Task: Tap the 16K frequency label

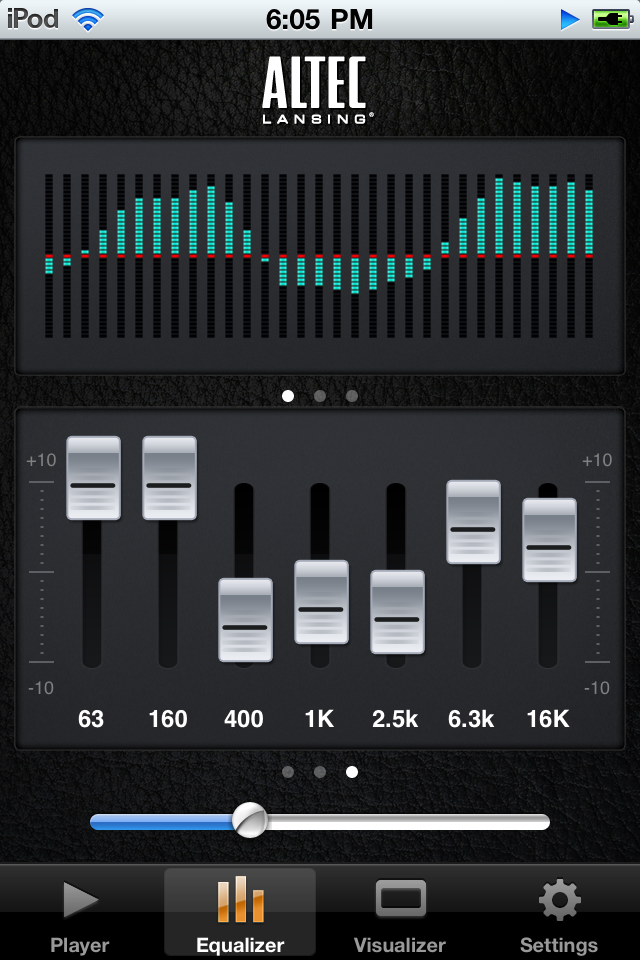Action: pos(548,719)
